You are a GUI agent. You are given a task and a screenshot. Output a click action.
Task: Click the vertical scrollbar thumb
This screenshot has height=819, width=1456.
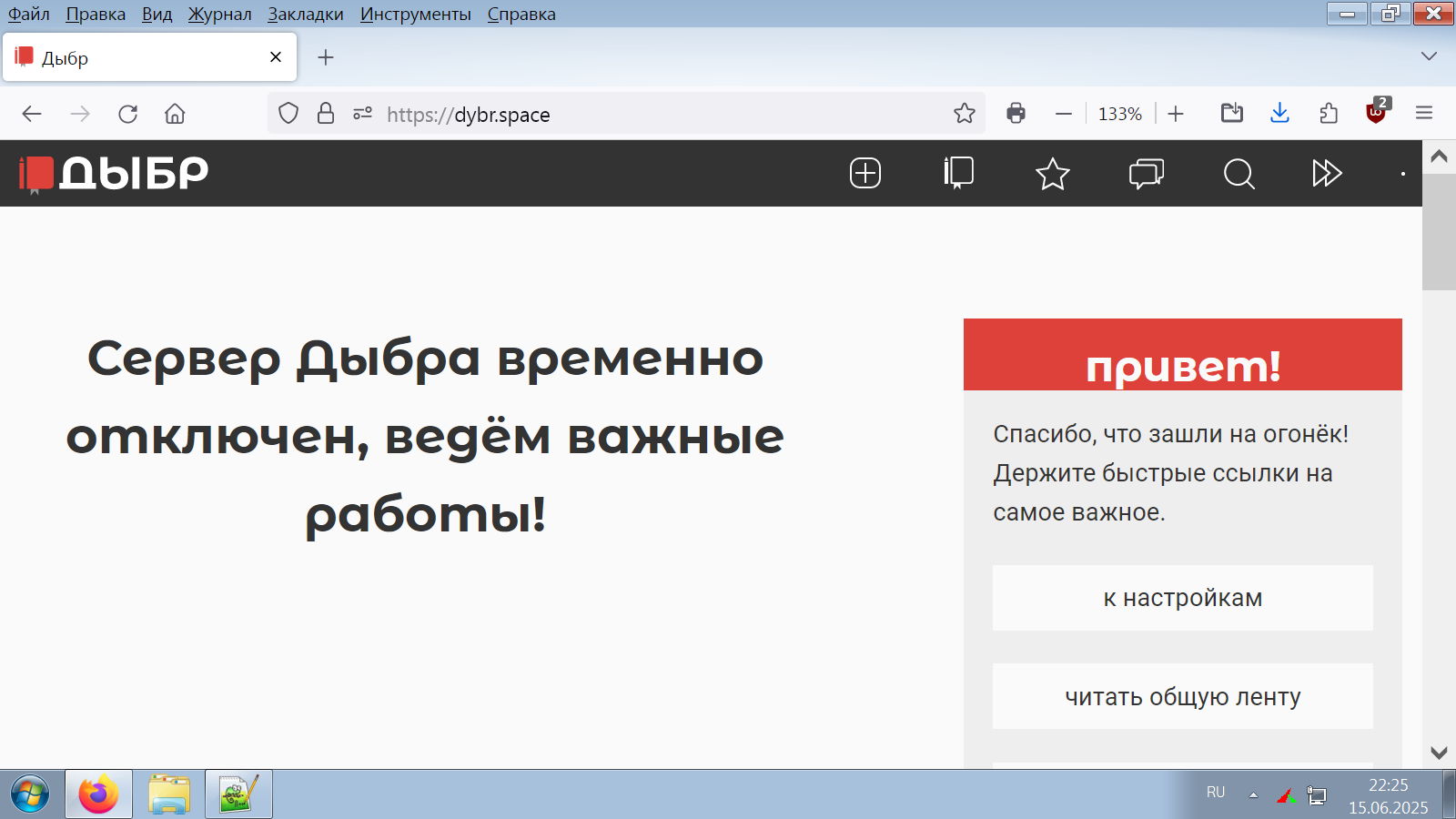[x=1439, y=232]
